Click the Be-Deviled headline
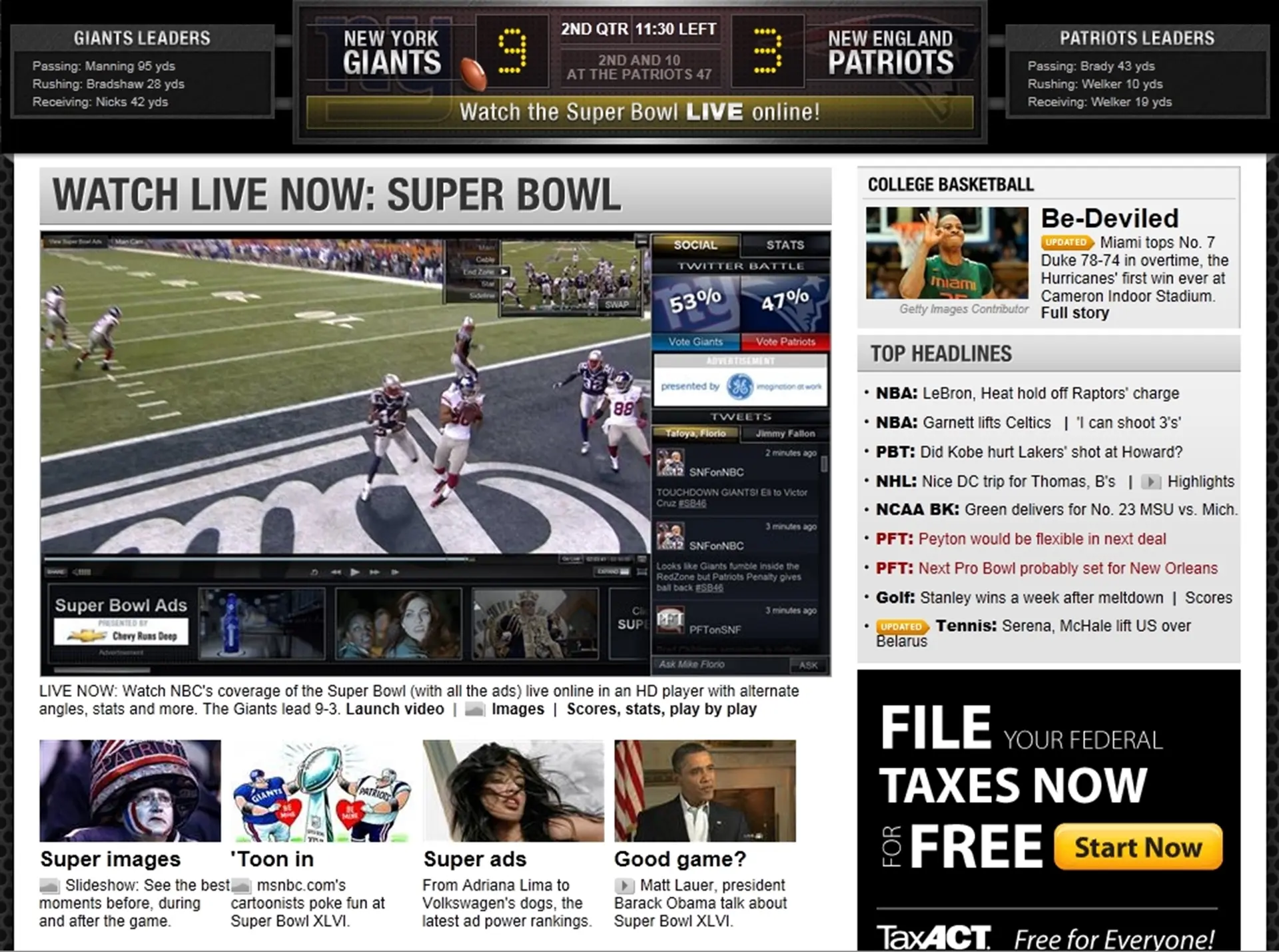Screen dimensions: 1279x952 (1110, 218)
